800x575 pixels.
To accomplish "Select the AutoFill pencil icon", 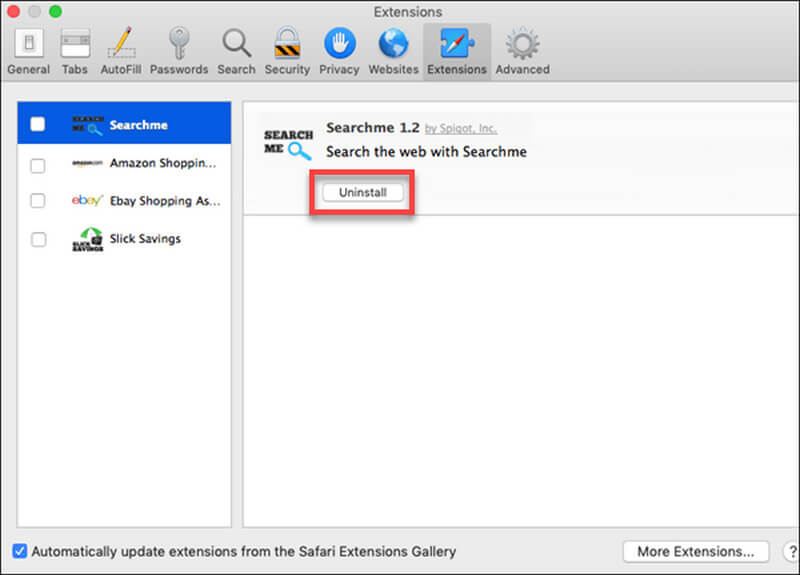I will pos(120,51).
